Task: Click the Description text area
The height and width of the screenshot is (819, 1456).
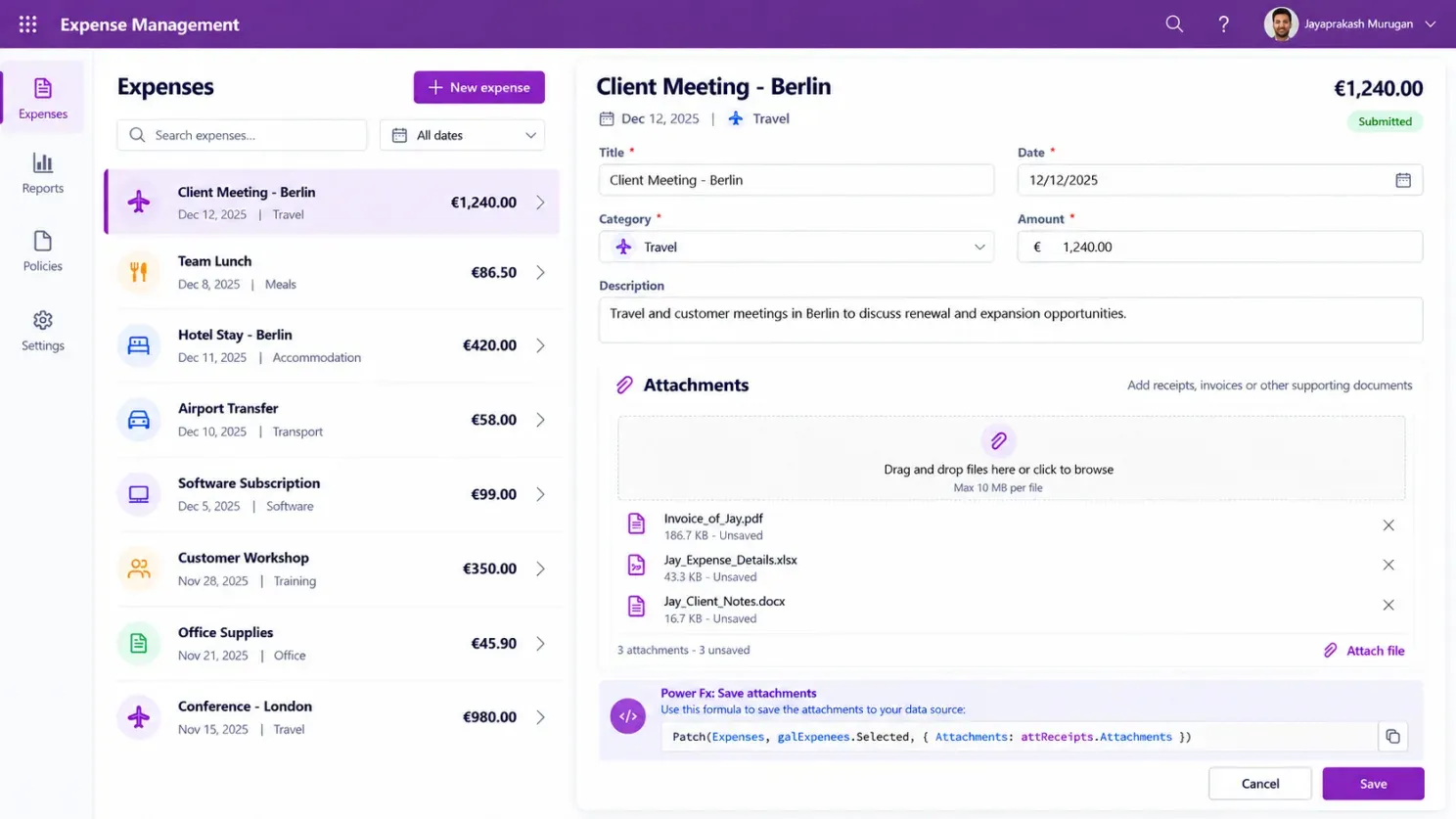Action: 1011,320
